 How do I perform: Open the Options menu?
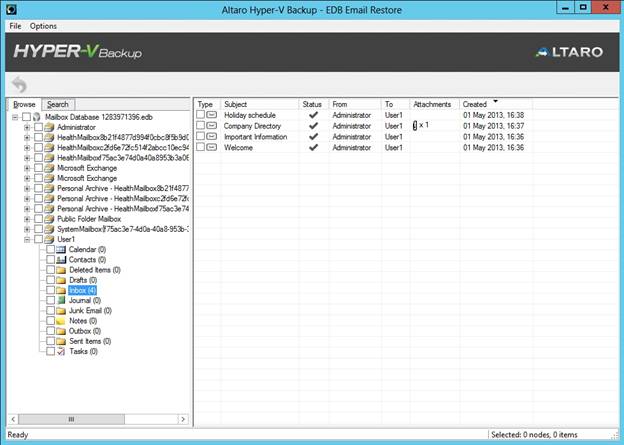tap(43, 26)
